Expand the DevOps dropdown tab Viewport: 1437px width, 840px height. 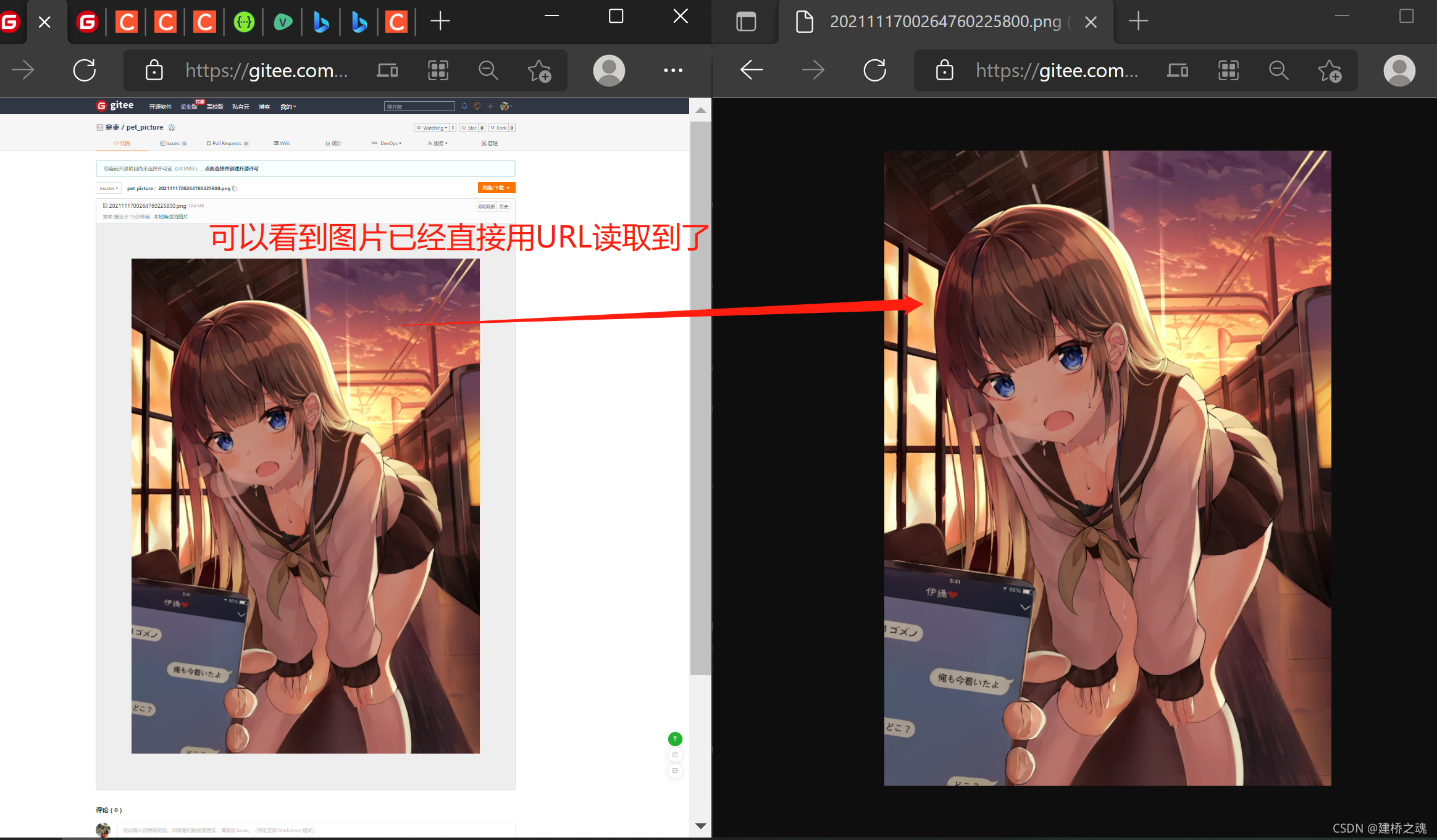pos(387,143)
